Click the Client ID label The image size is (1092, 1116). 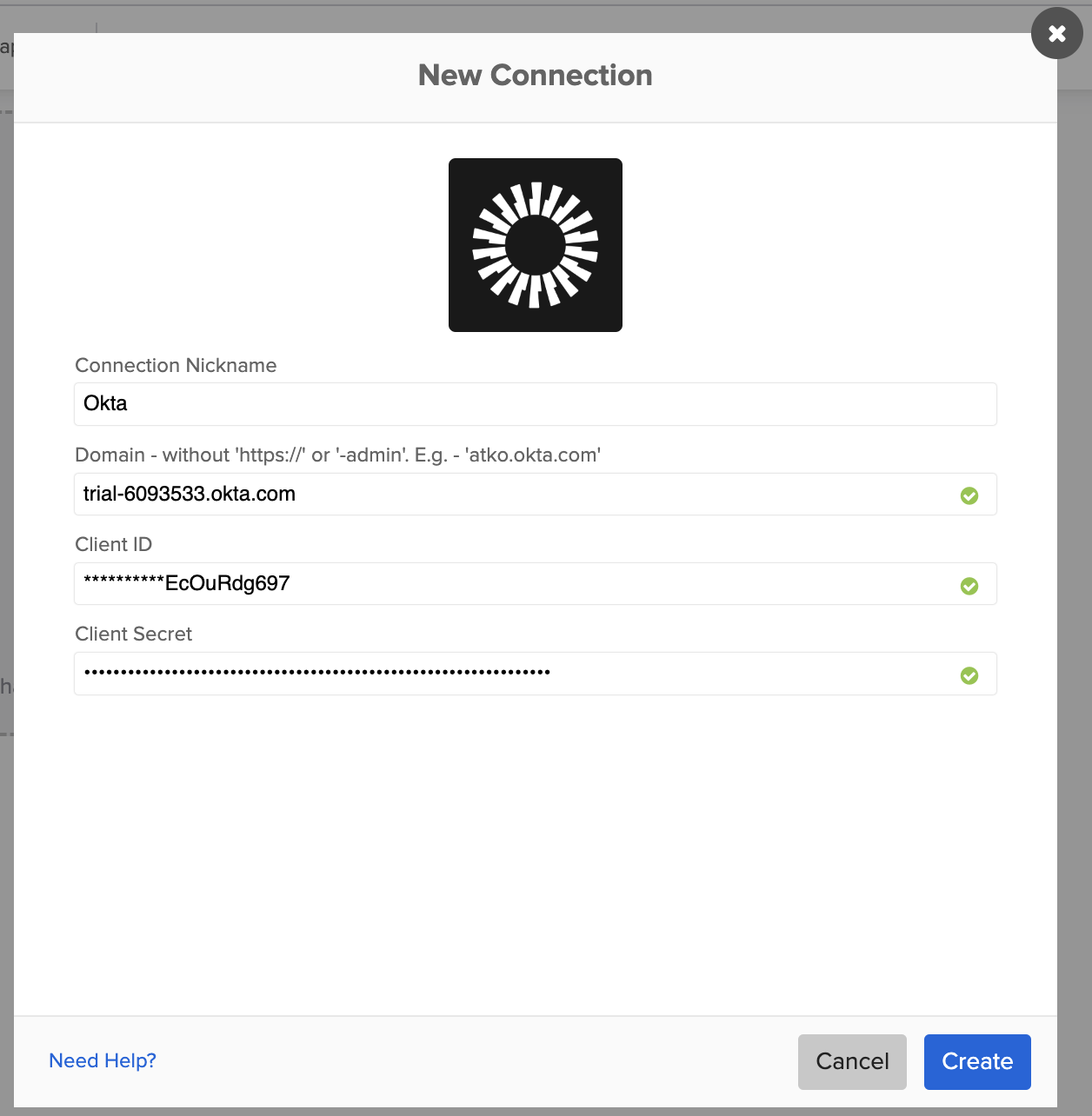coord(113,545)
